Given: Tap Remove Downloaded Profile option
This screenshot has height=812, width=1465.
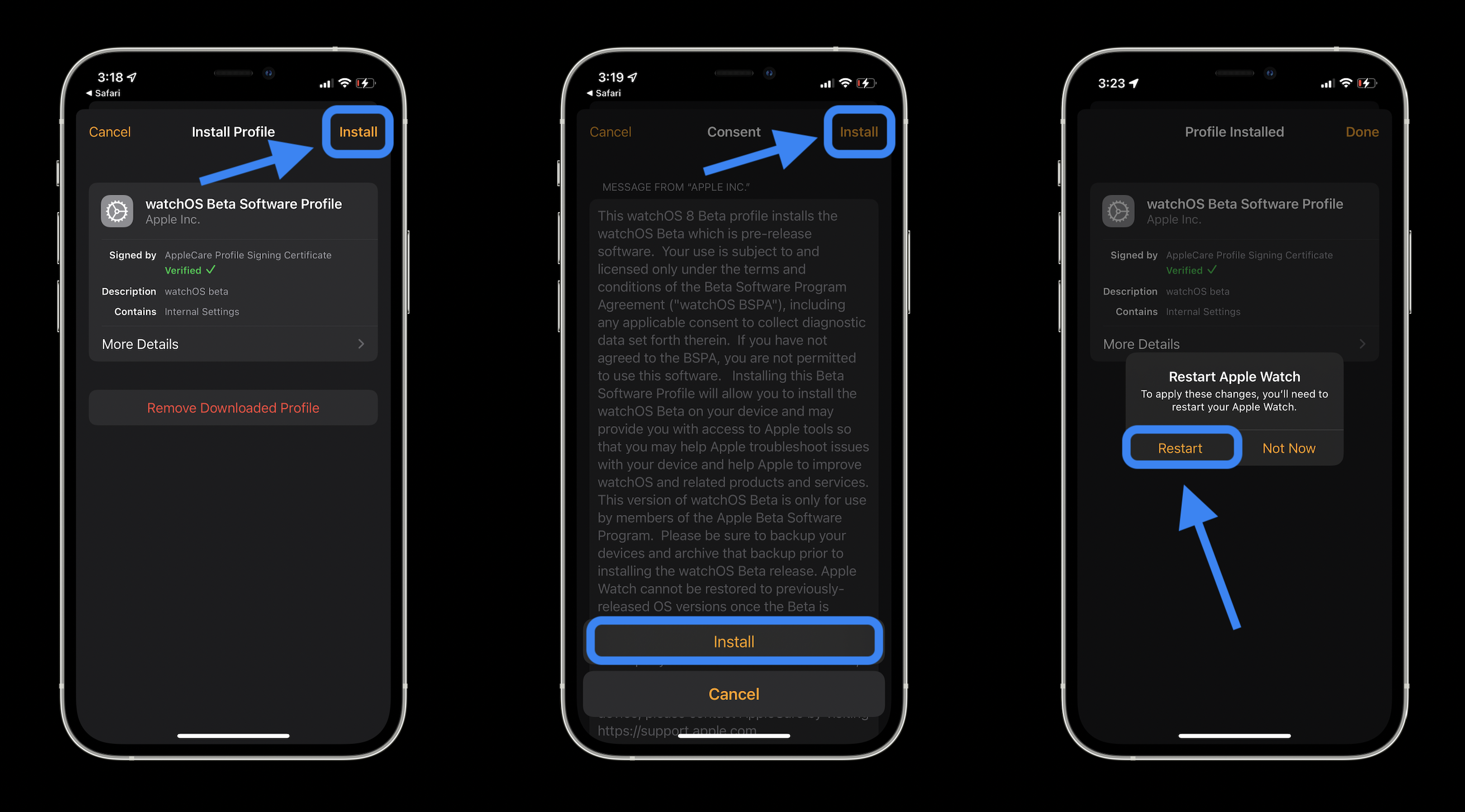Looking at the screenshot, I should (x=232, y=407).
